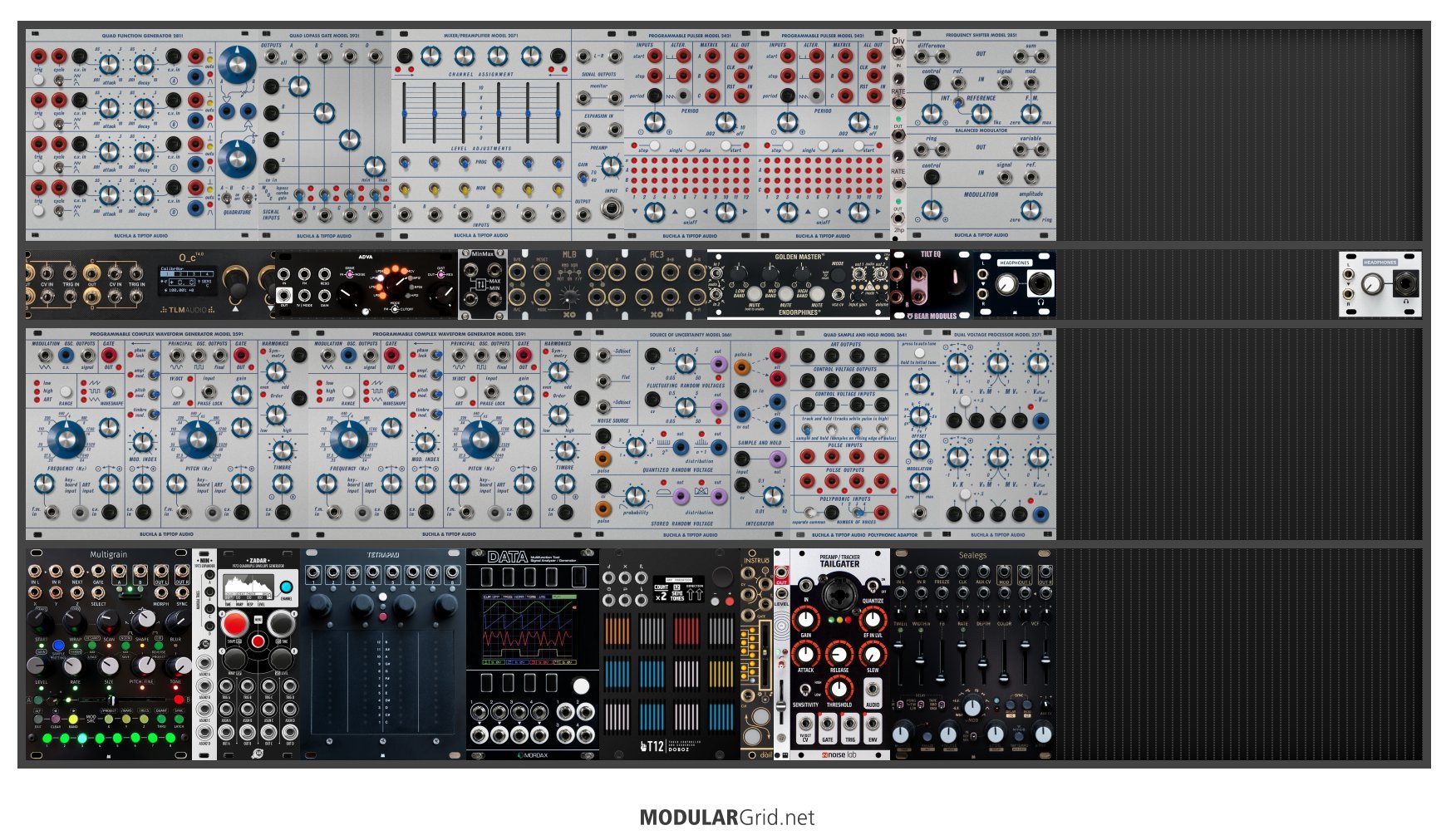This screenshot has width=1456, height=835.
Task: Click the black Headphones module volume knob
Action: (x=1006, y=285)
